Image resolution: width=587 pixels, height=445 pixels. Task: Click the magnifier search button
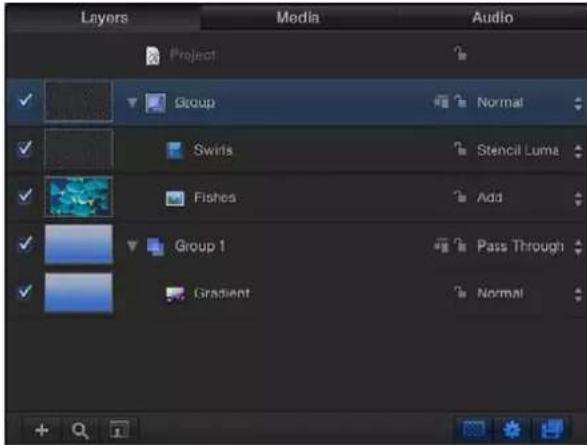coord(80,430)
